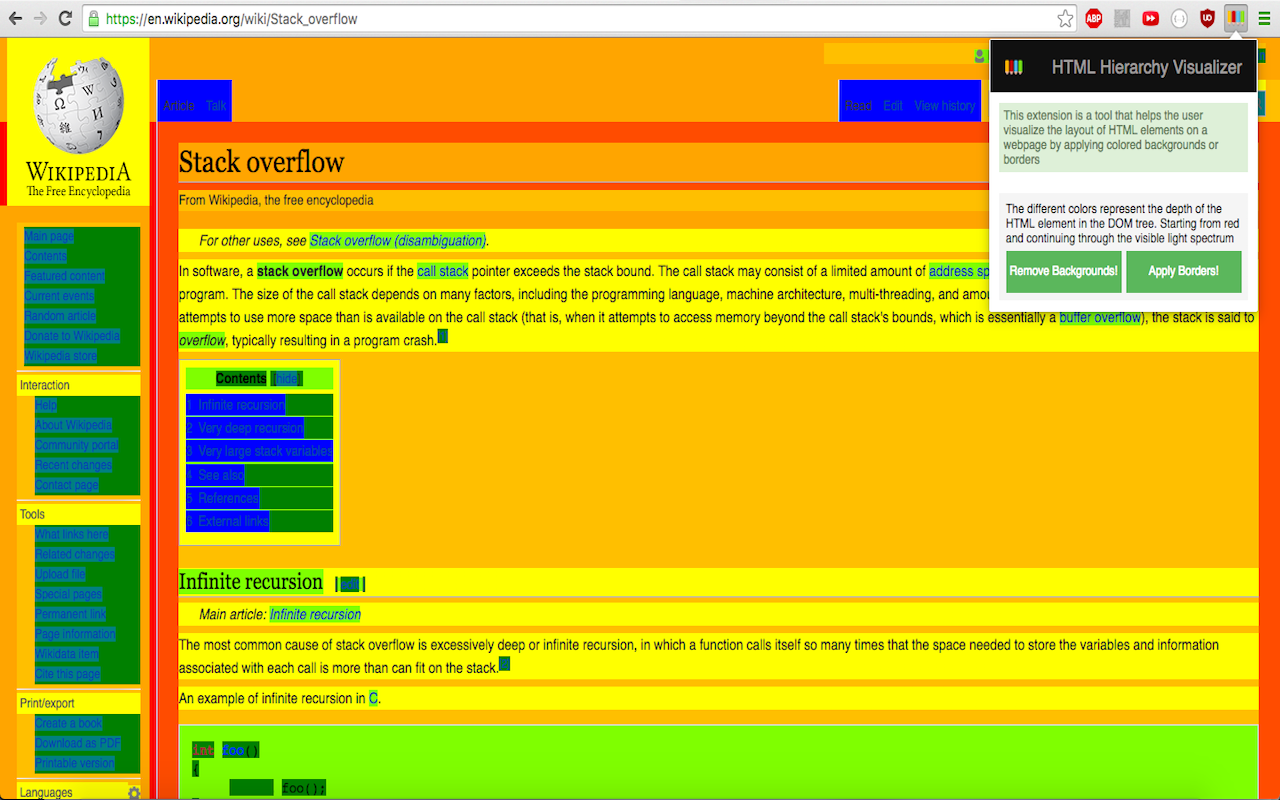This screenshot has height=800, width=1280.
Task: Follow the 'C' language link
Action: tap(373, 698)
